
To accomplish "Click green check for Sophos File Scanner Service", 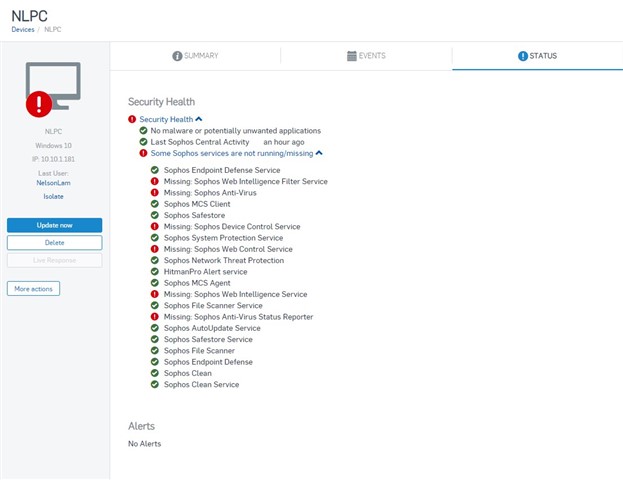I will [x=155, y=306].
